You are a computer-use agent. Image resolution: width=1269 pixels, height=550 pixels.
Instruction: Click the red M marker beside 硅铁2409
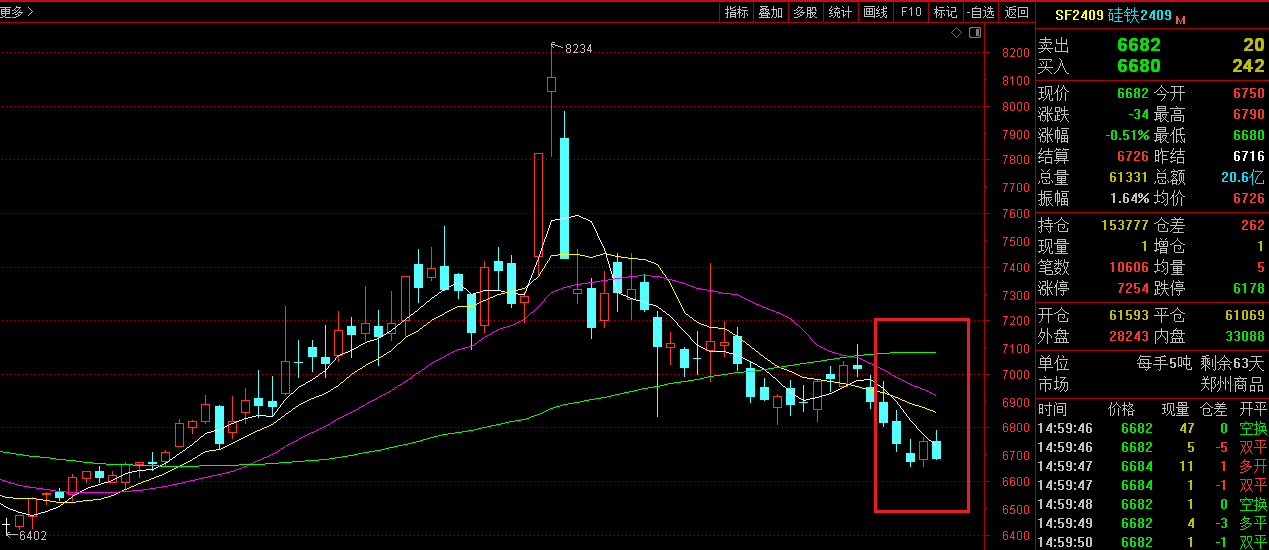[x=1180, y=19]
